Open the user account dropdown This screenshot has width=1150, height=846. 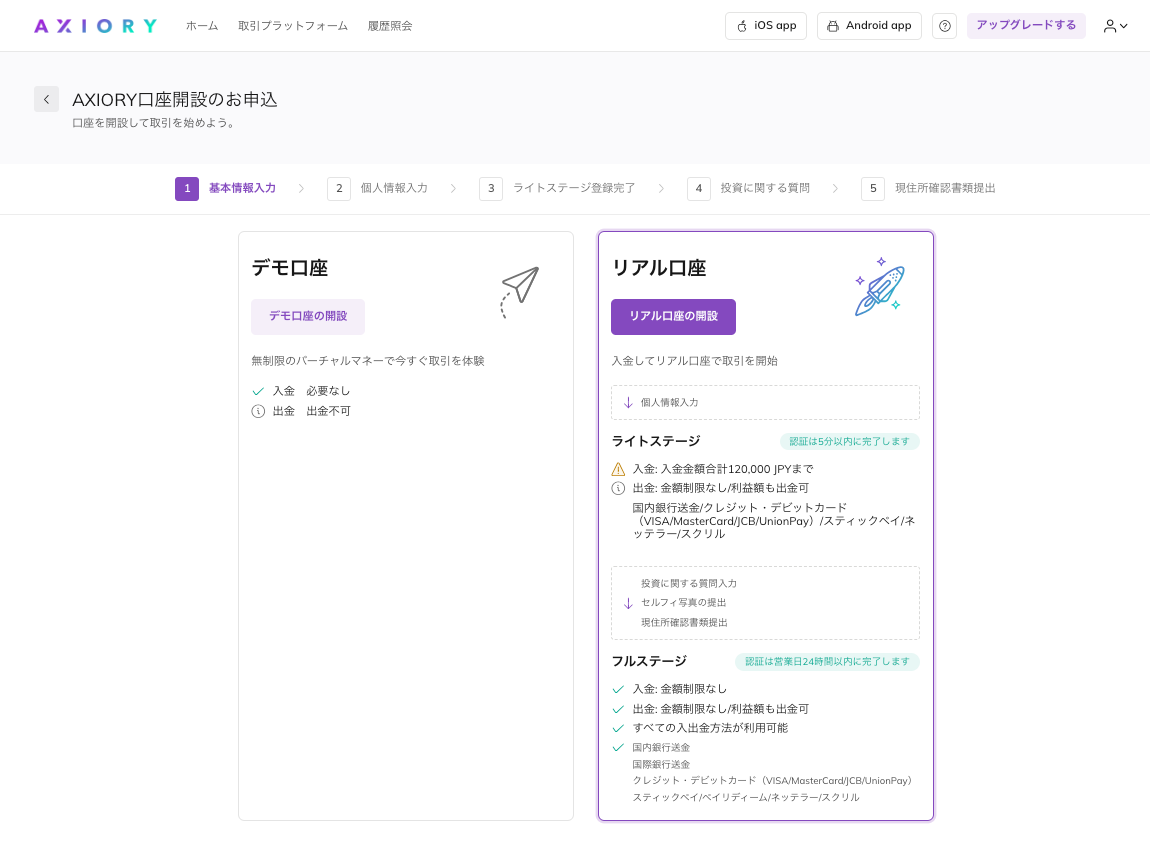click(1115, 26)
